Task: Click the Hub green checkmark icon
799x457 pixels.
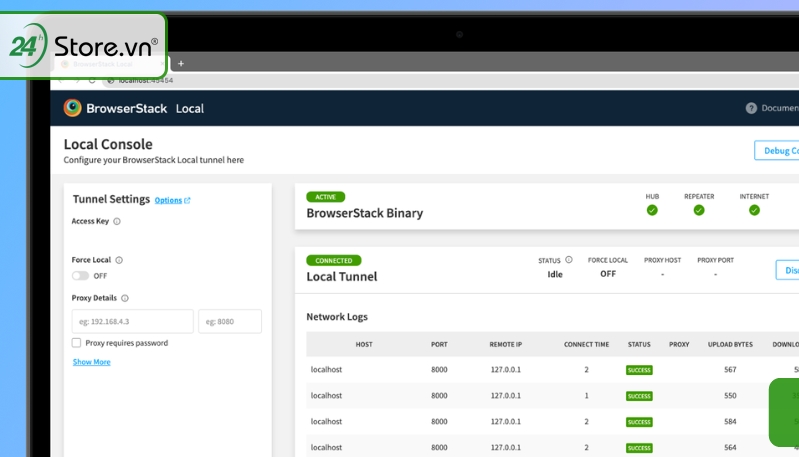Action: [x=652, y=210]
